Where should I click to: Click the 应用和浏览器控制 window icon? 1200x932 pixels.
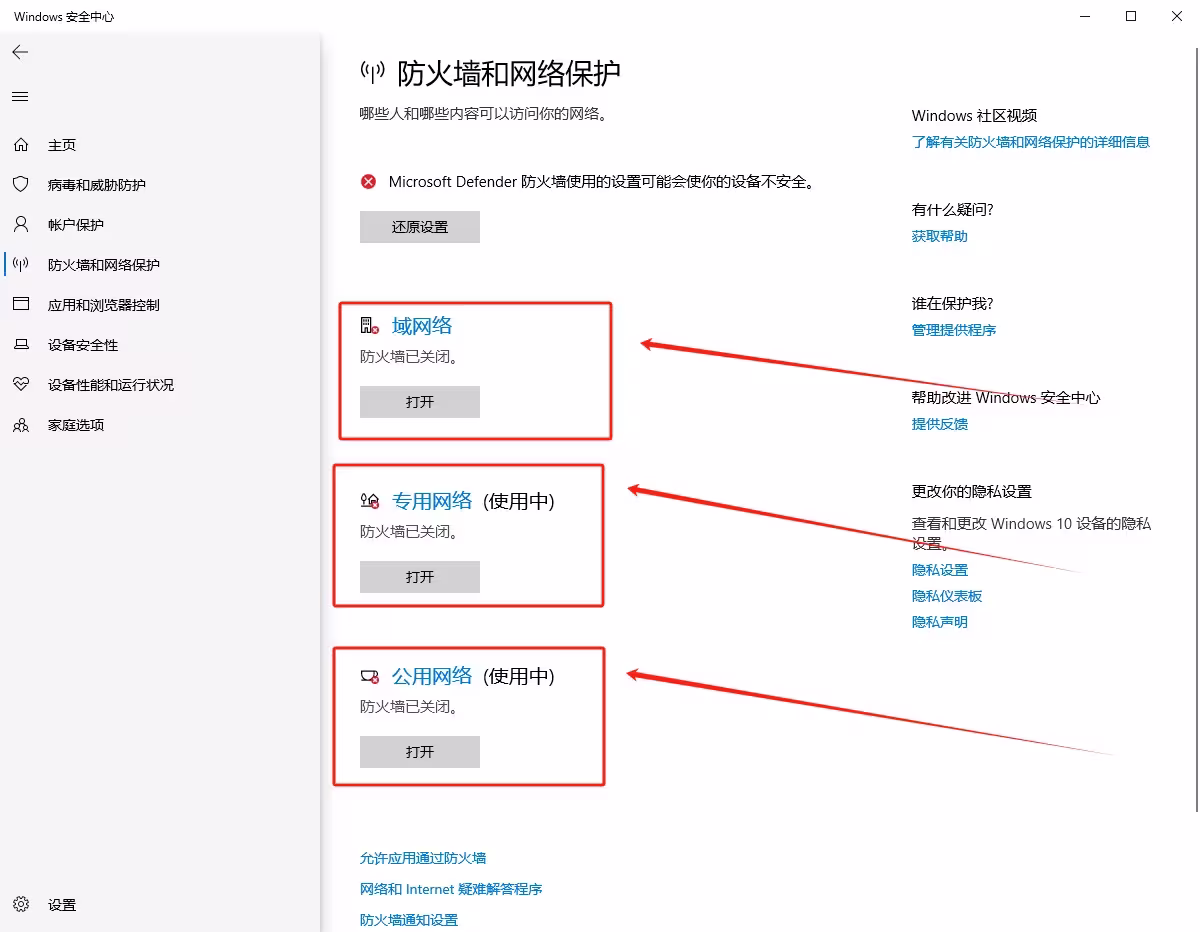pyautogui.click(x=21, y=305)
